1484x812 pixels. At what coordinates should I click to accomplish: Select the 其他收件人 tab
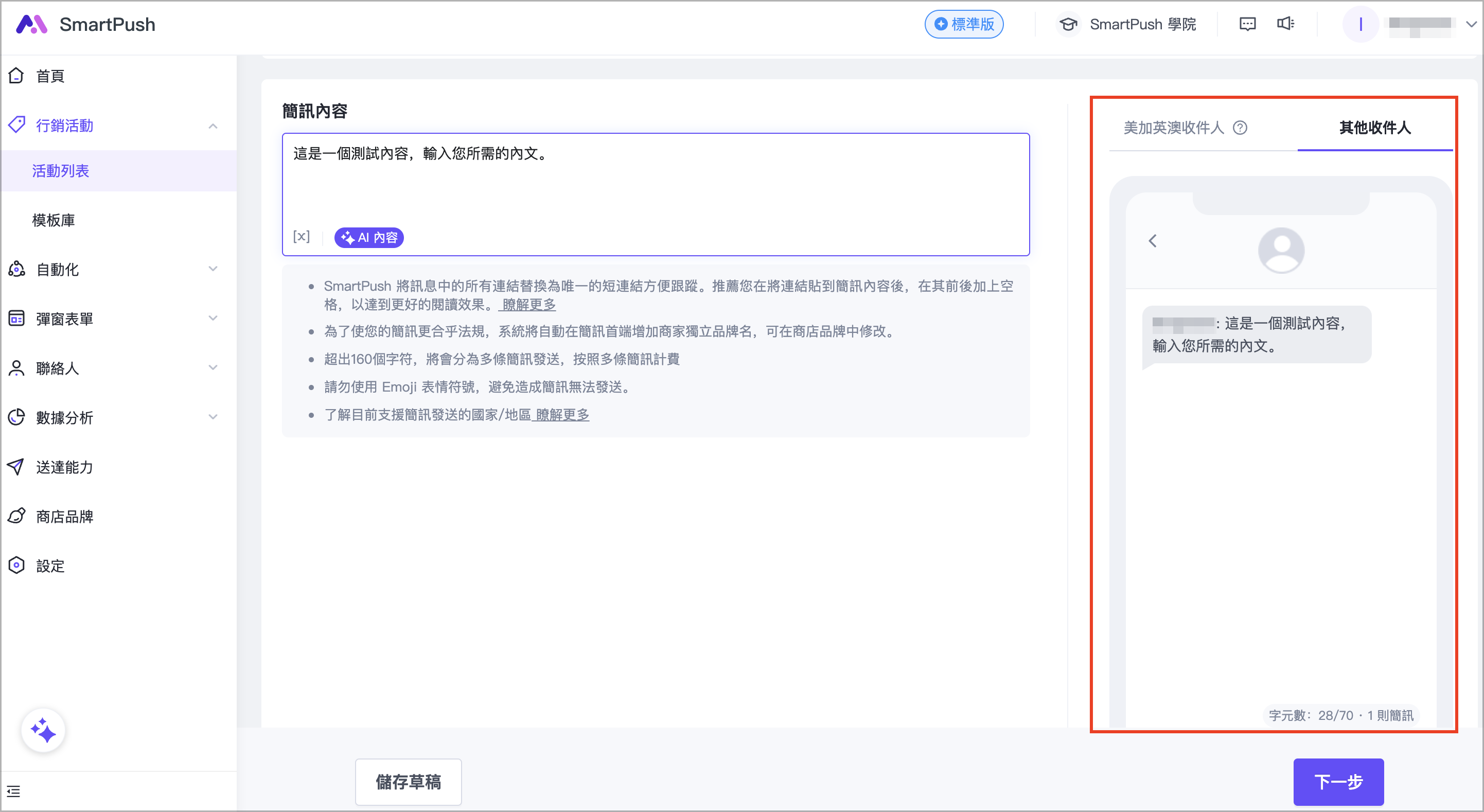click(1374, 128)
